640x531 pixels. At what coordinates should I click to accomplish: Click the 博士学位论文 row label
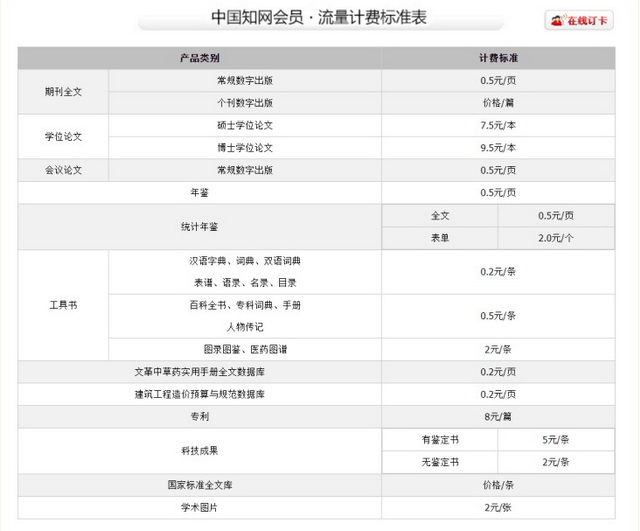tap(244, 148)
